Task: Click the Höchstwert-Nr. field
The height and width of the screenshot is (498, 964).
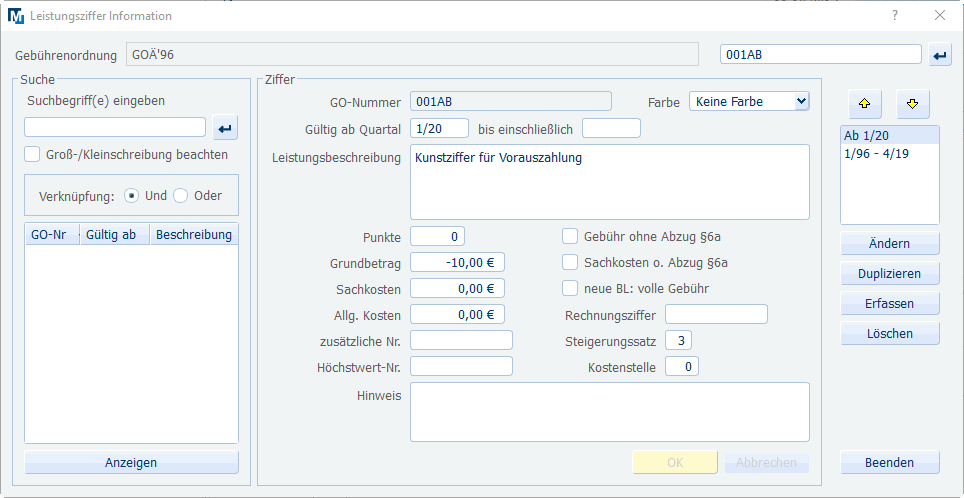Action: 461,366
